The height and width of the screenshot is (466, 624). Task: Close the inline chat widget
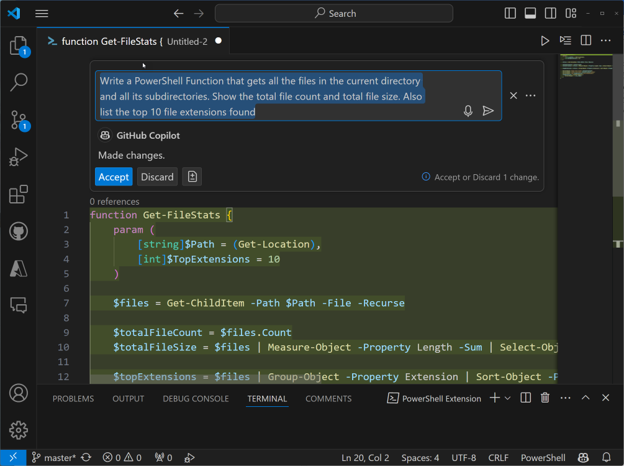click(x=513, y=96)
